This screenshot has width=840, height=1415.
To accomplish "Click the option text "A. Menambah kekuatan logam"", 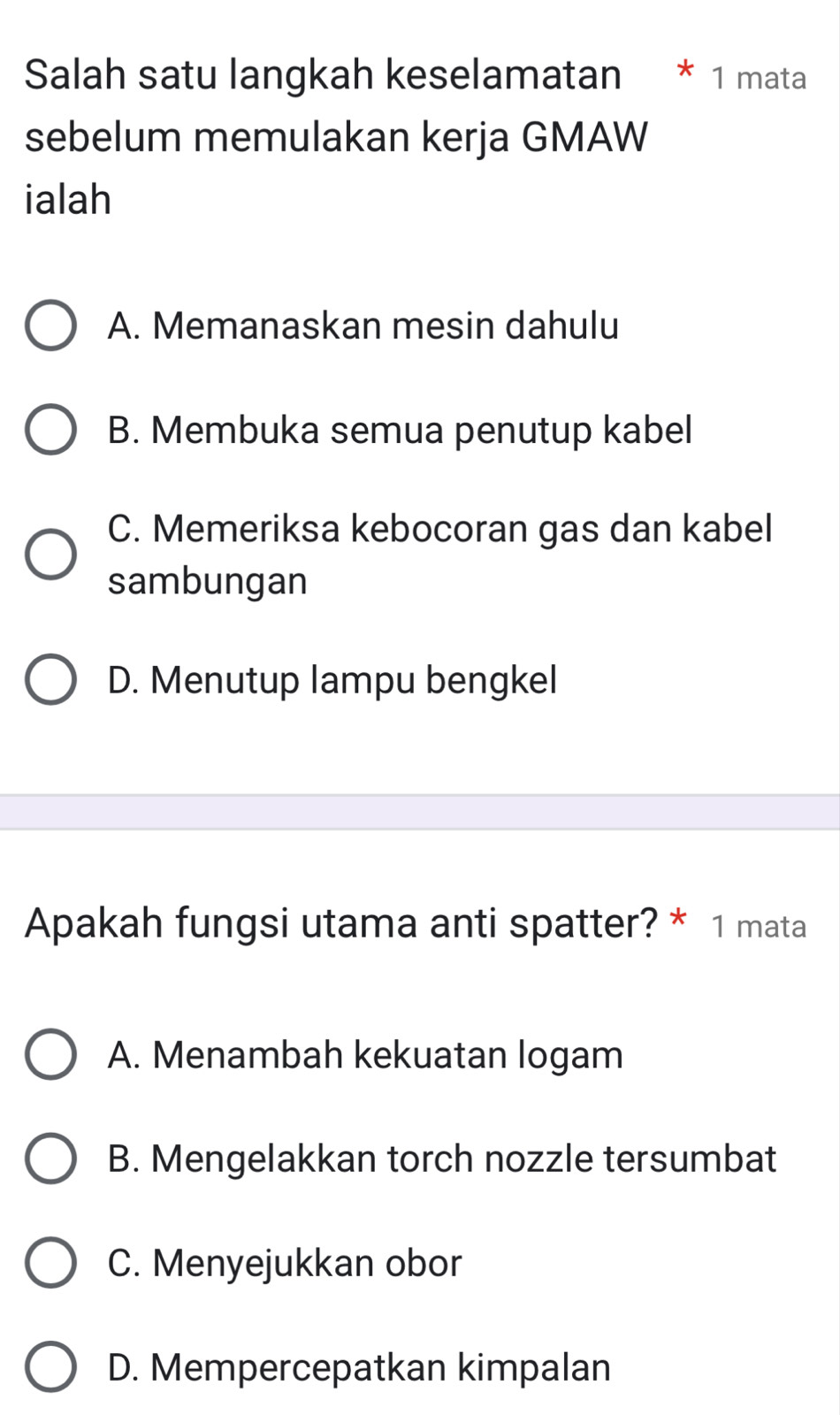I will coord(365,1054).
